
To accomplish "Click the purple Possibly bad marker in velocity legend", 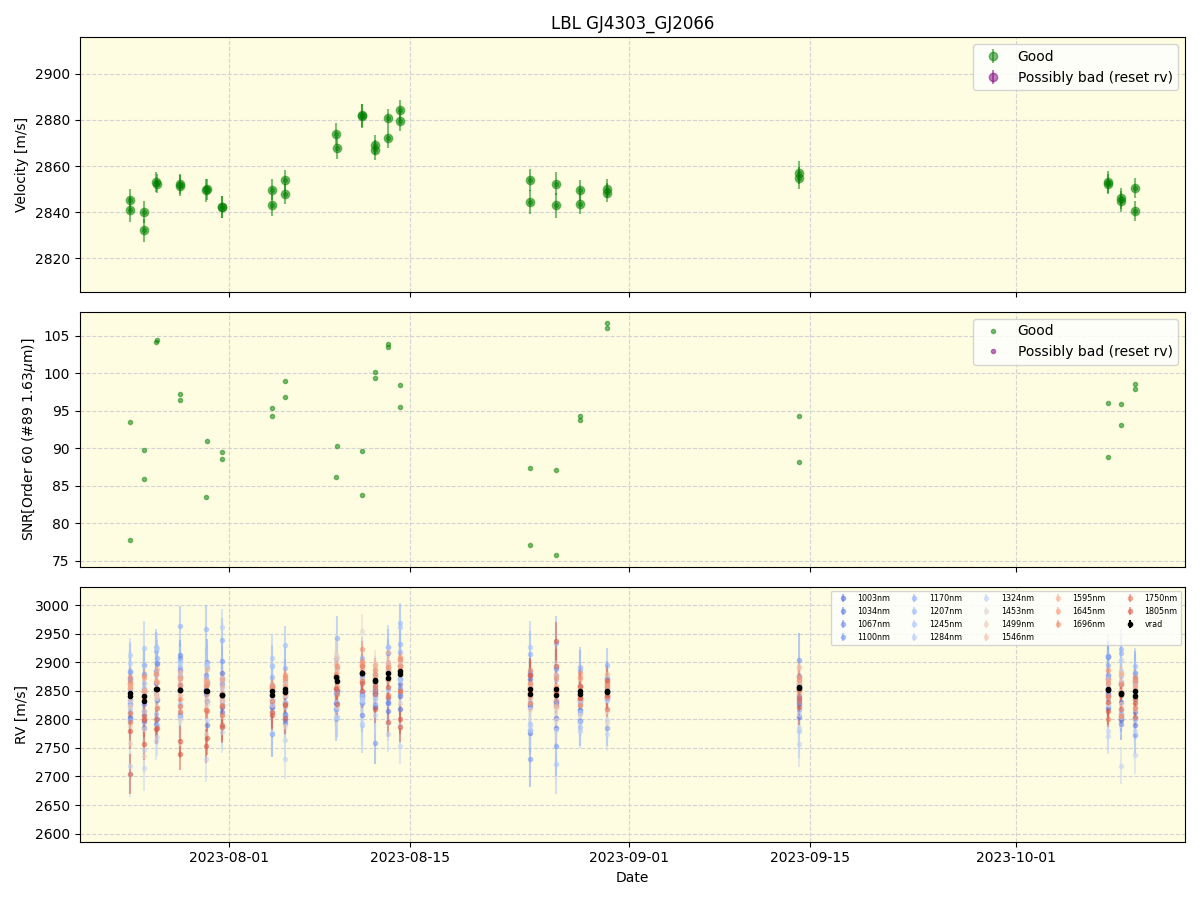I will point(993,77).
